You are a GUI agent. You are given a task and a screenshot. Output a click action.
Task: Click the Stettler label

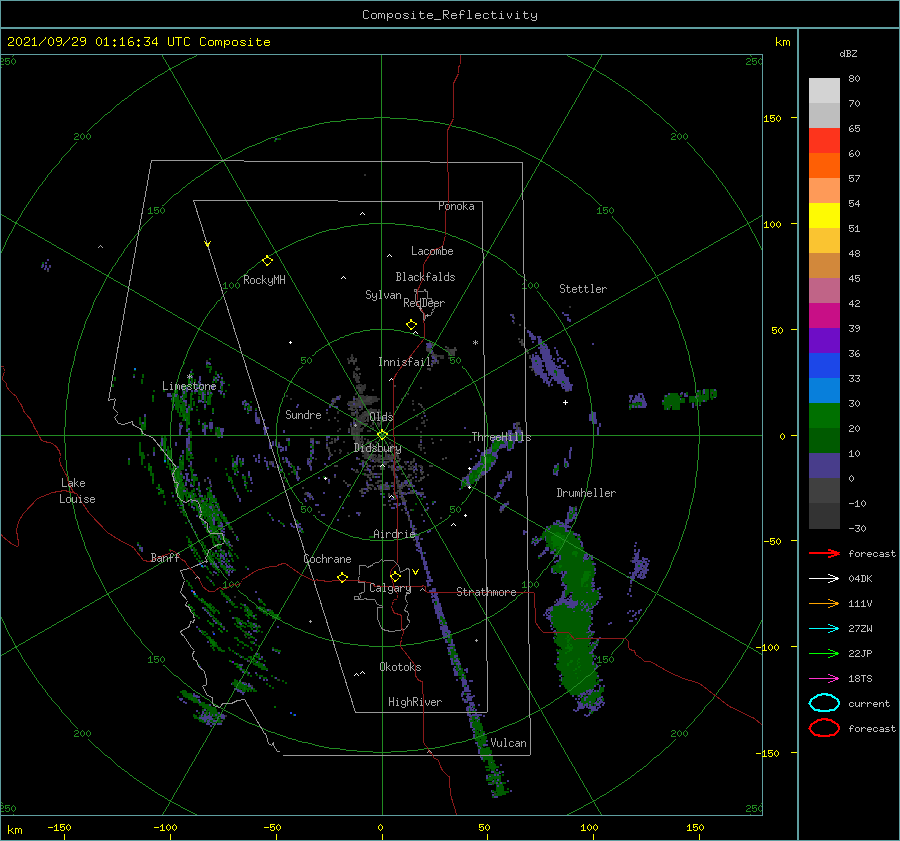583,289
